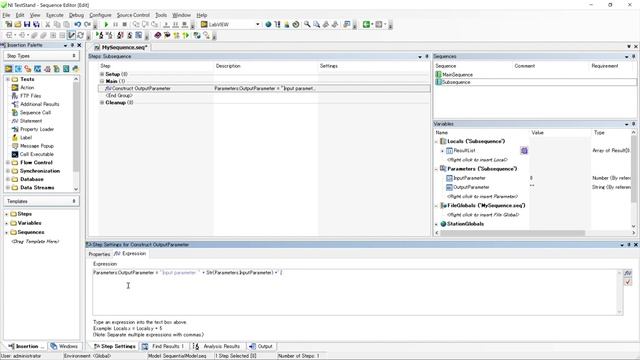This screenshot has height=360, width=640.
Task: Select the InputParameter variable
Action: tap(469, 178)
